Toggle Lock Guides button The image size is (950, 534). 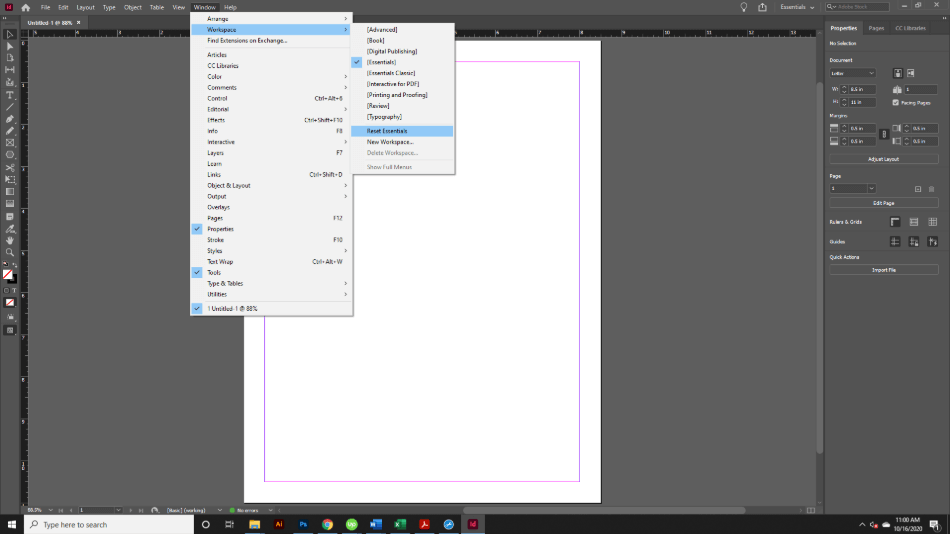[914, 242]
